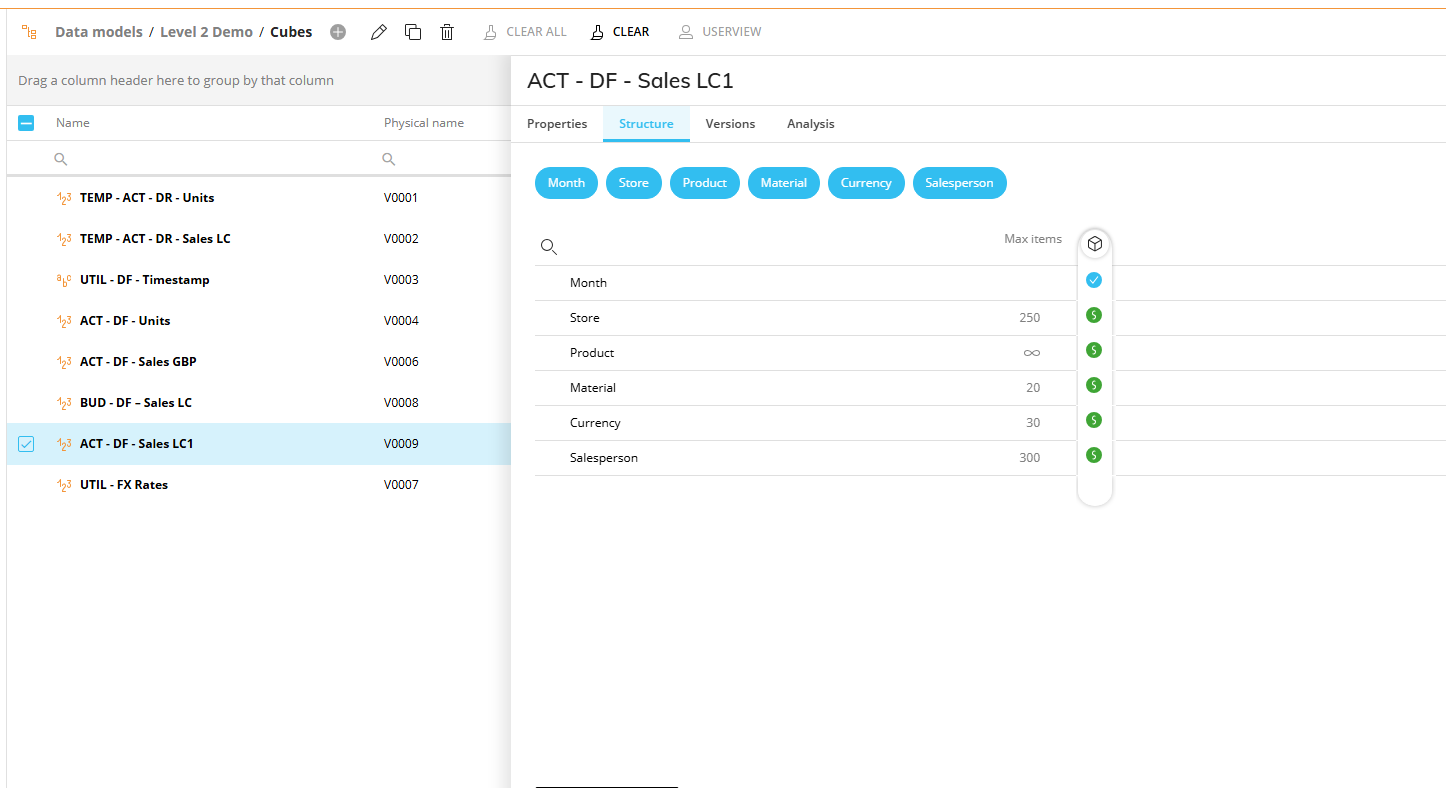Viewport: 1446px width, 788px height.
Task: Go to Level 2 Demo breadcrumb
Action: [207, 32]
